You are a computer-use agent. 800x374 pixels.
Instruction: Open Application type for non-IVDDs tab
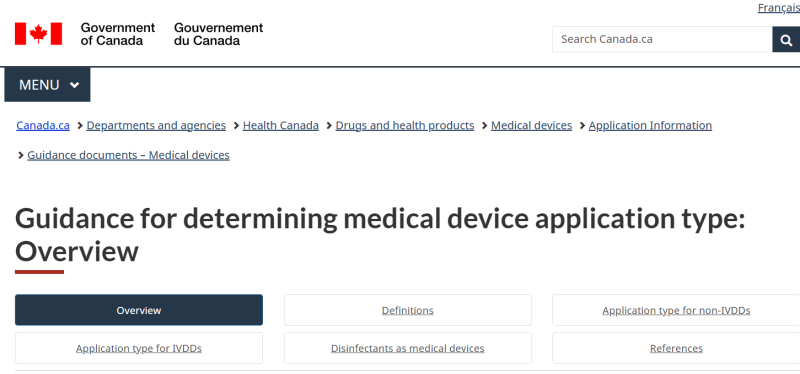[676, 310]
